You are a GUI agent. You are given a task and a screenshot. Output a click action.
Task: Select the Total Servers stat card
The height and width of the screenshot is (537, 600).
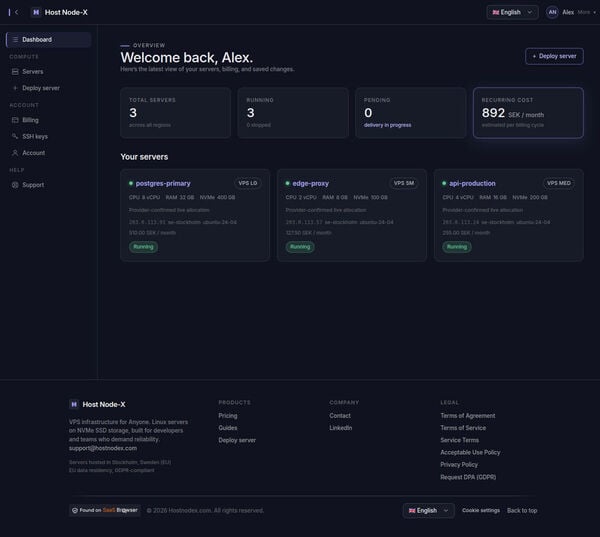176,113
